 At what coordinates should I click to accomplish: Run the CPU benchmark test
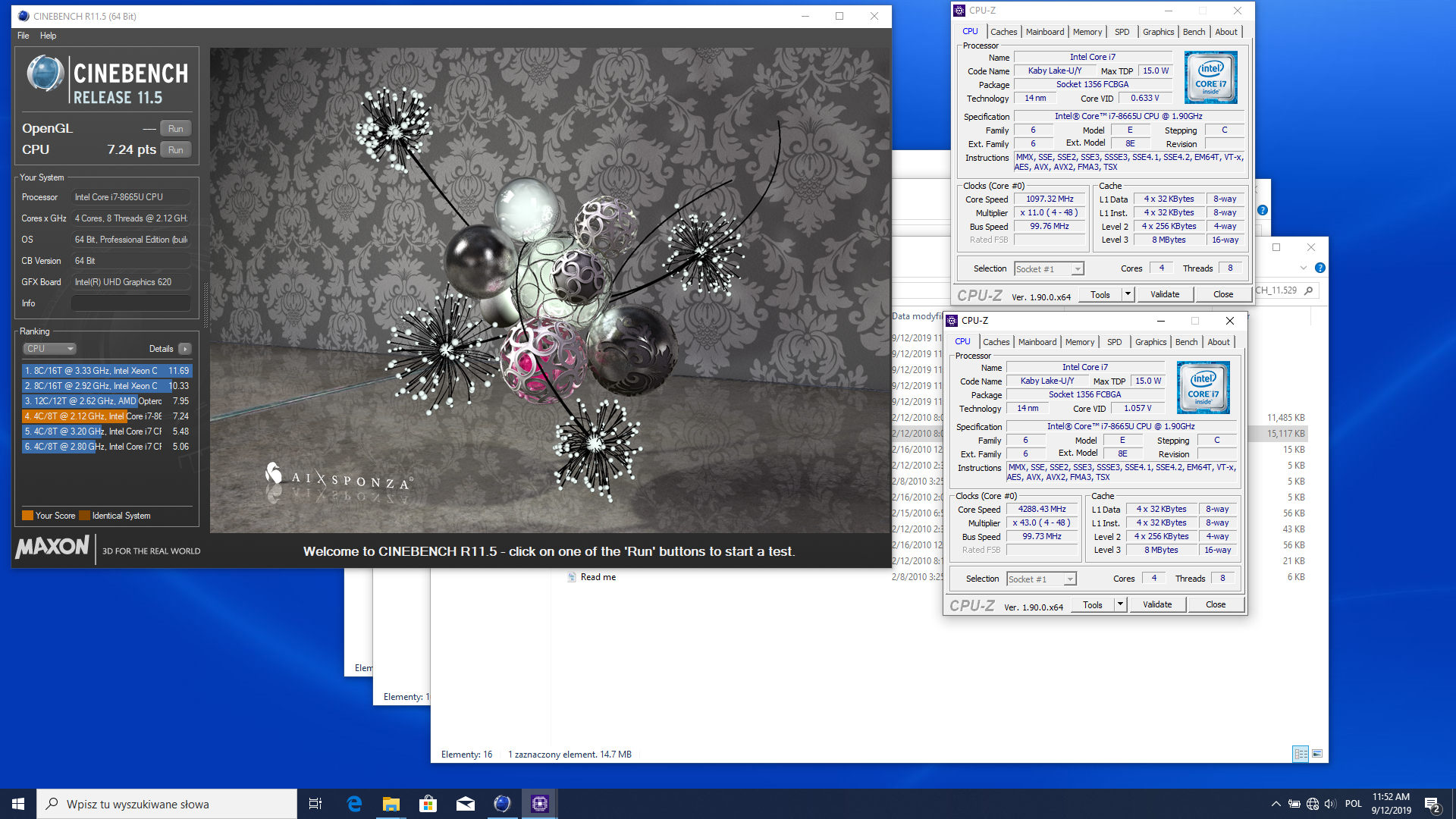click(x=175, y=150)
